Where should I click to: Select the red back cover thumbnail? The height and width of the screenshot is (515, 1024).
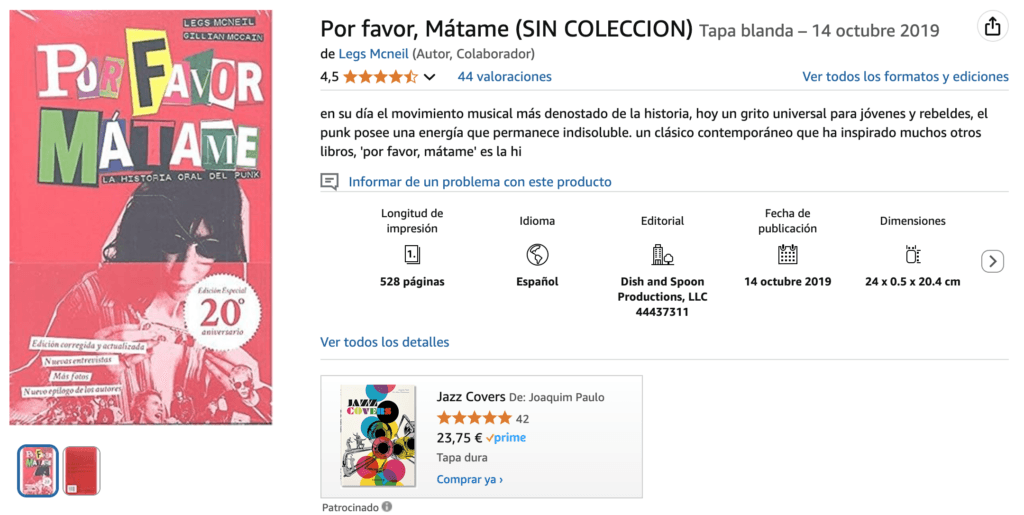pyautogui.click(x=82, y=471)
